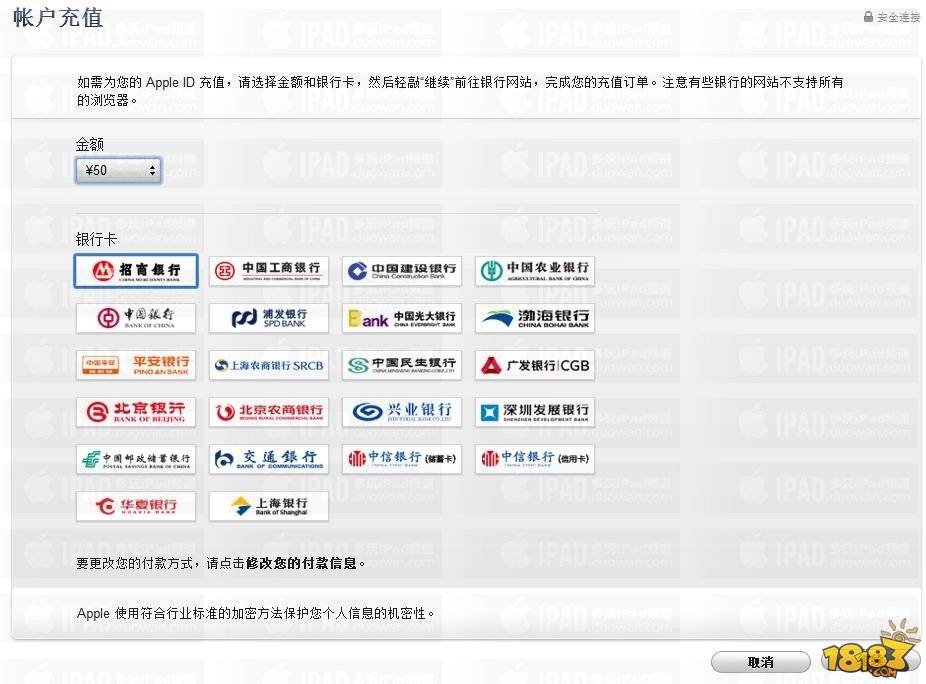Image resolution: width=926 pixels, height=684 pixels.
Task: Choose the ICBC 中国工商银行 logo
Action: (x=269, y=271)
